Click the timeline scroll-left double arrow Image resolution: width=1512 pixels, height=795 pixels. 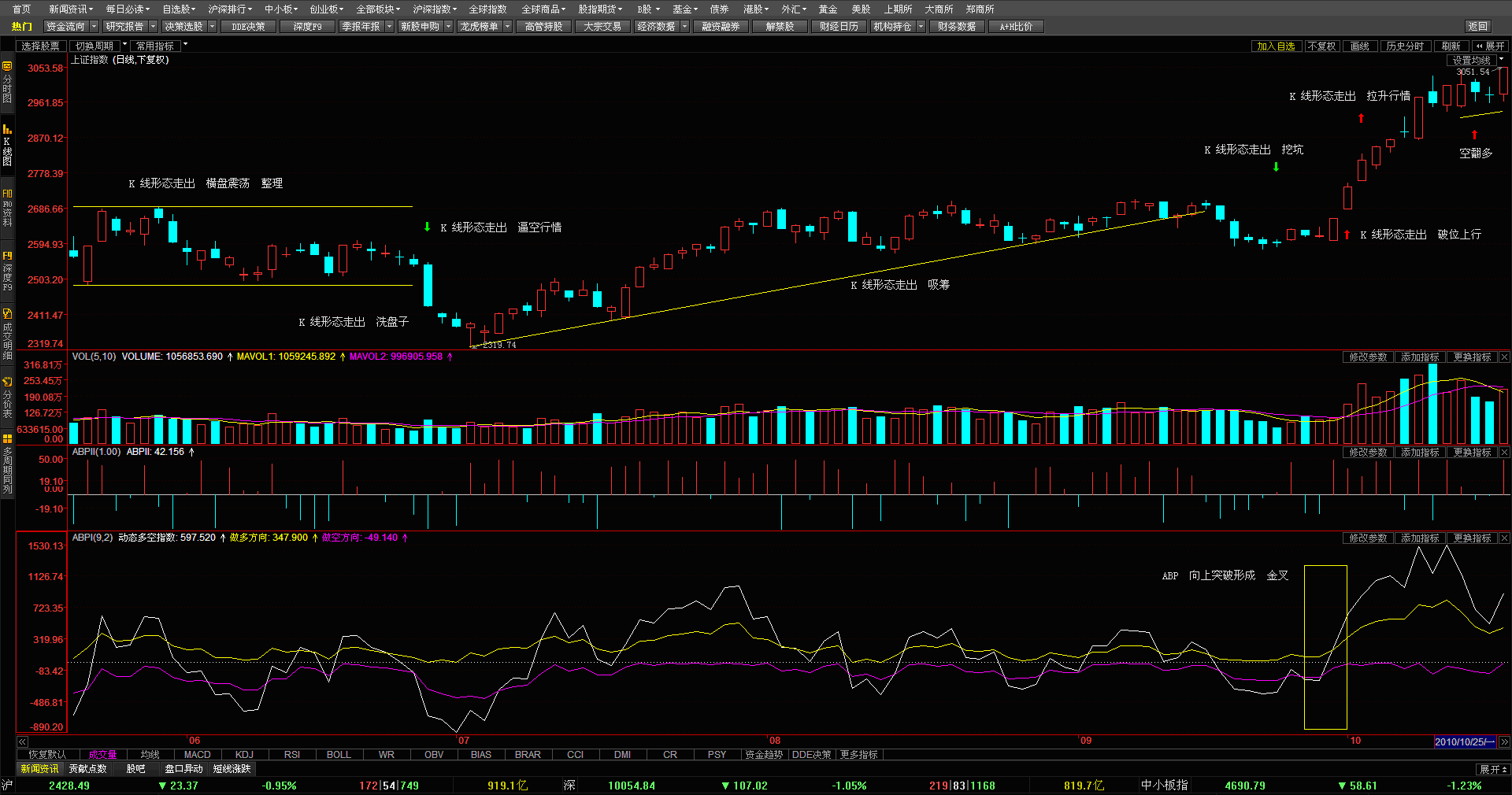point(22,741)
